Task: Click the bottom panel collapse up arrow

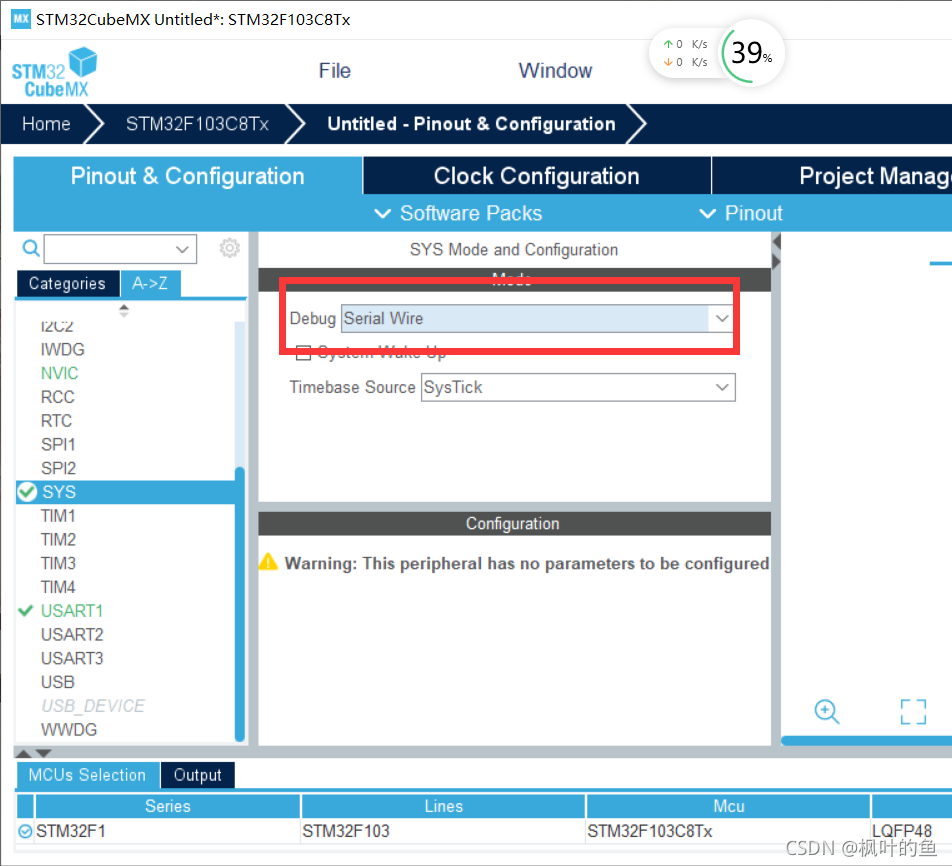Action: [x=24, y=754]
